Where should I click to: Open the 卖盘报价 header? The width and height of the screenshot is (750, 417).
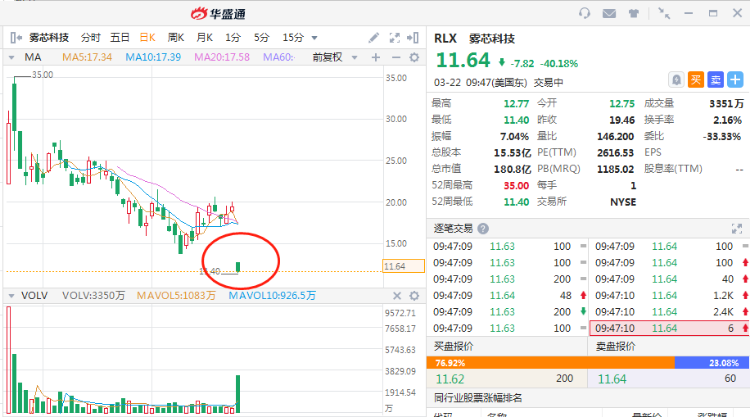pyautogui.click(x=615, y=346)
